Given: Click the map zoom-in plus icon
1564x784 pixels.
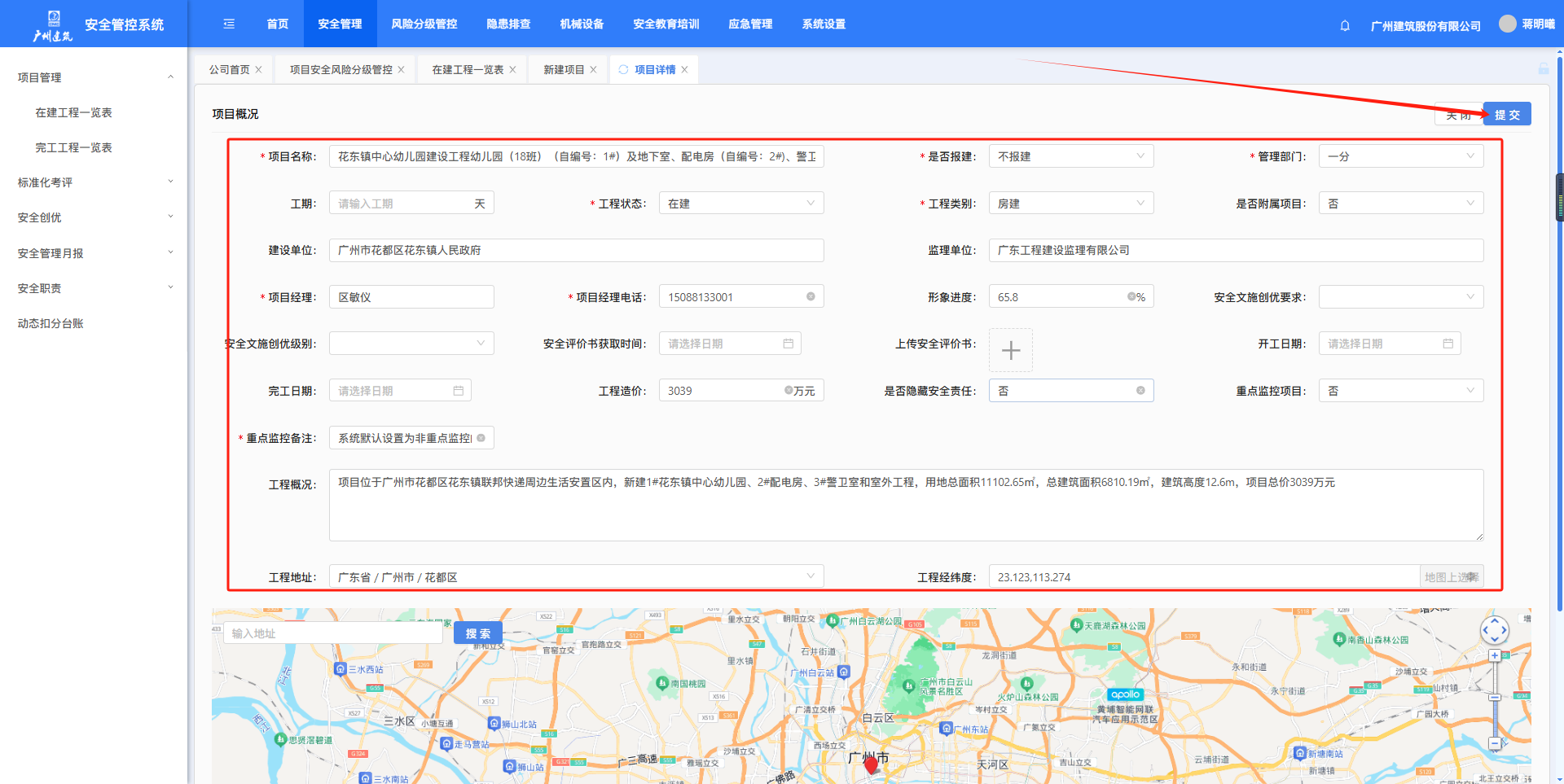Looking at the screenshot, I should click(1494, 655).
